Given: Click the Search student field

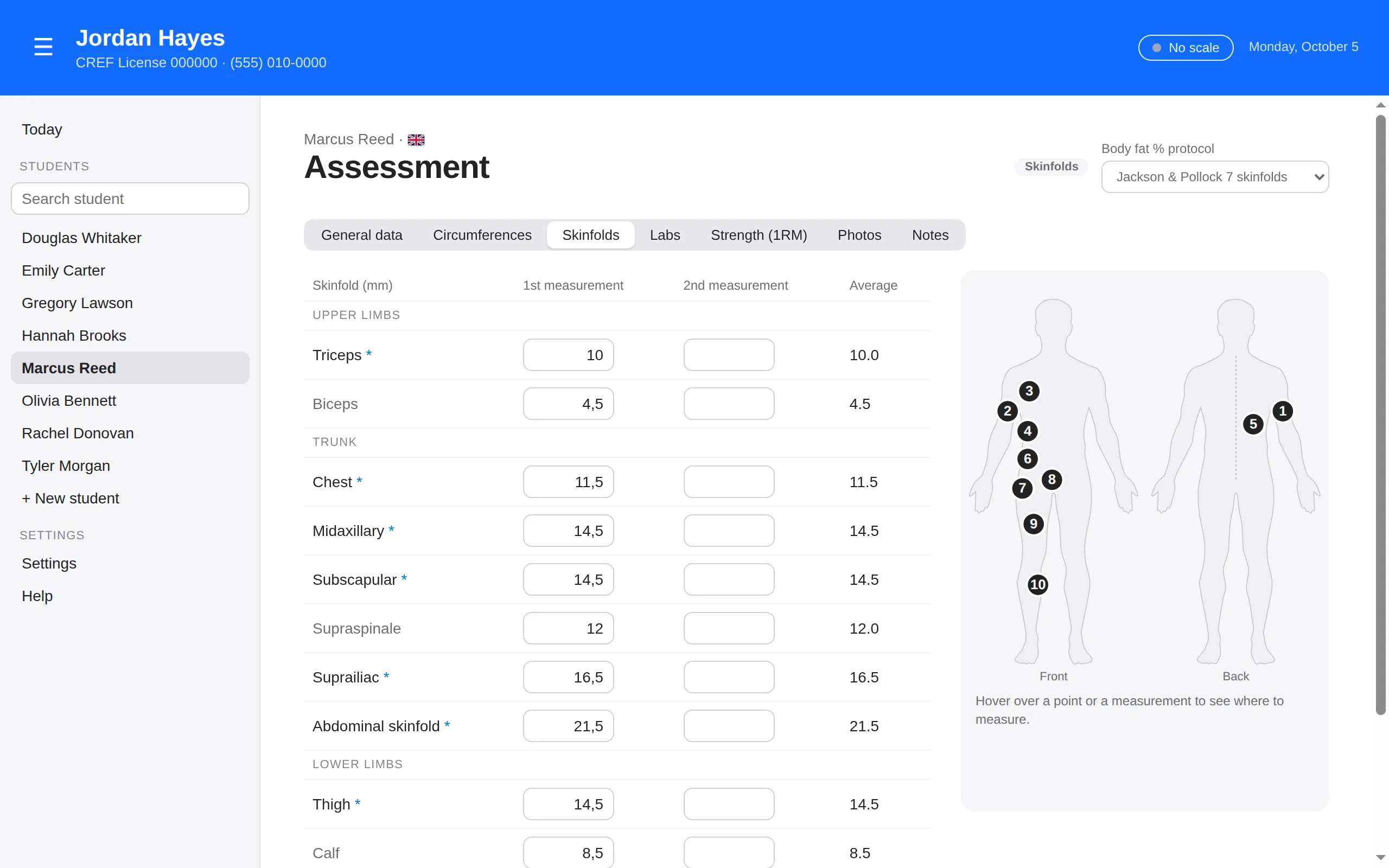Looking at the screenshot, I should (x=130, y=199).
